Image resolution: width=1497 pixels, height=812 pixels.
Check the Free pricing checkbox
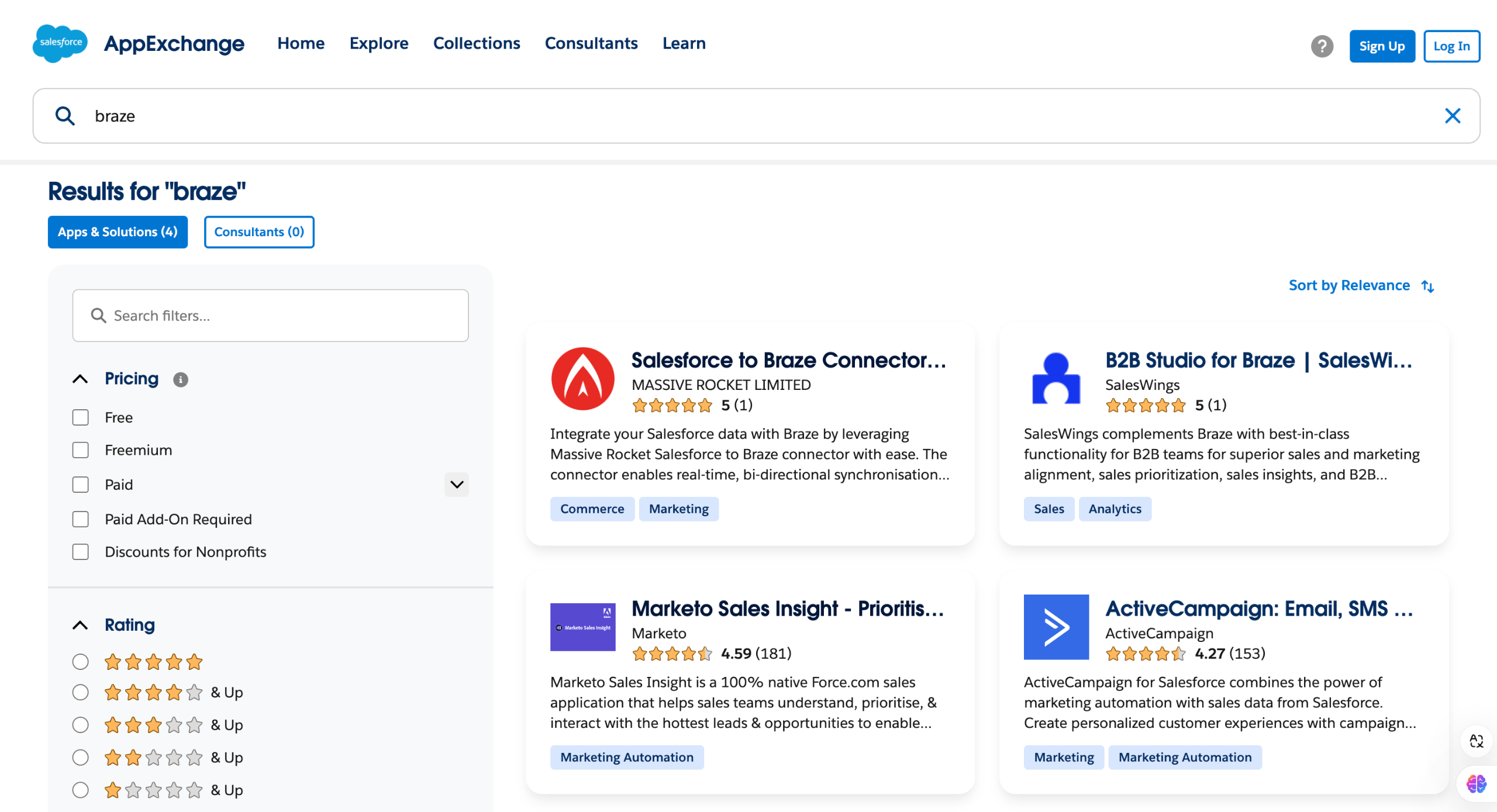(81, 417)
